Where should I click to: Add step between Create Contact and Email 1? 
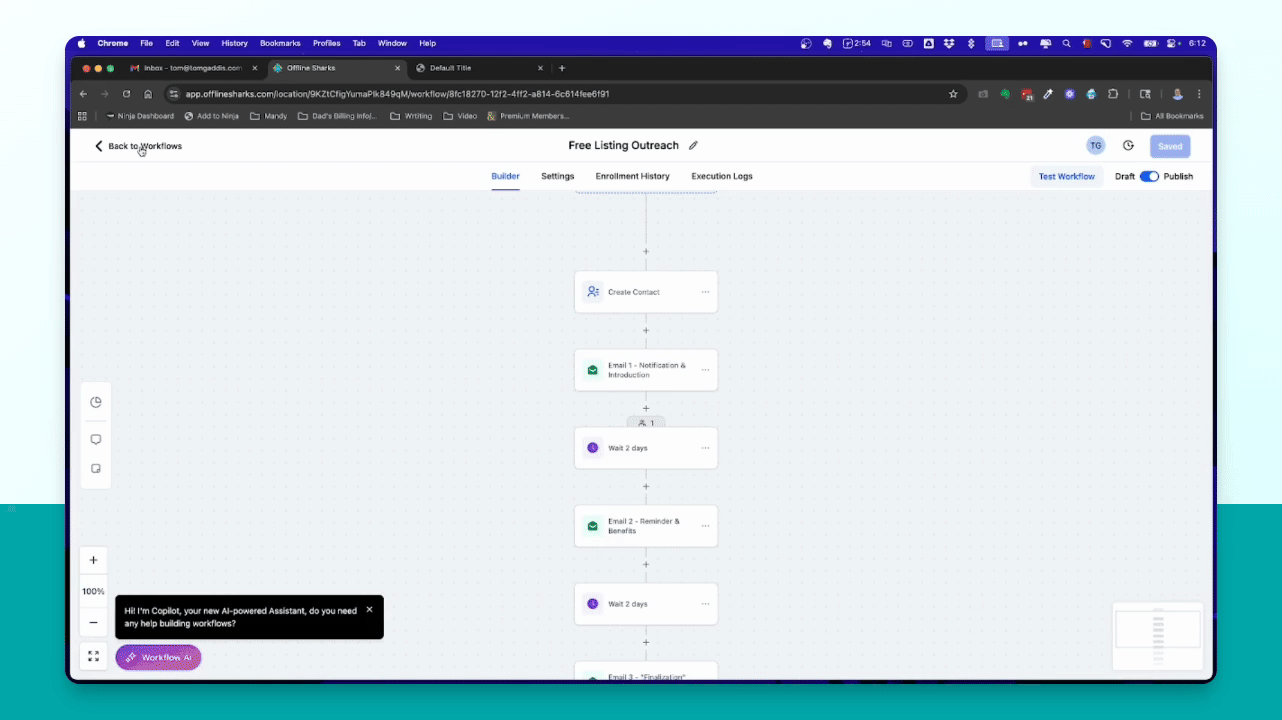[x=646, y=330]
